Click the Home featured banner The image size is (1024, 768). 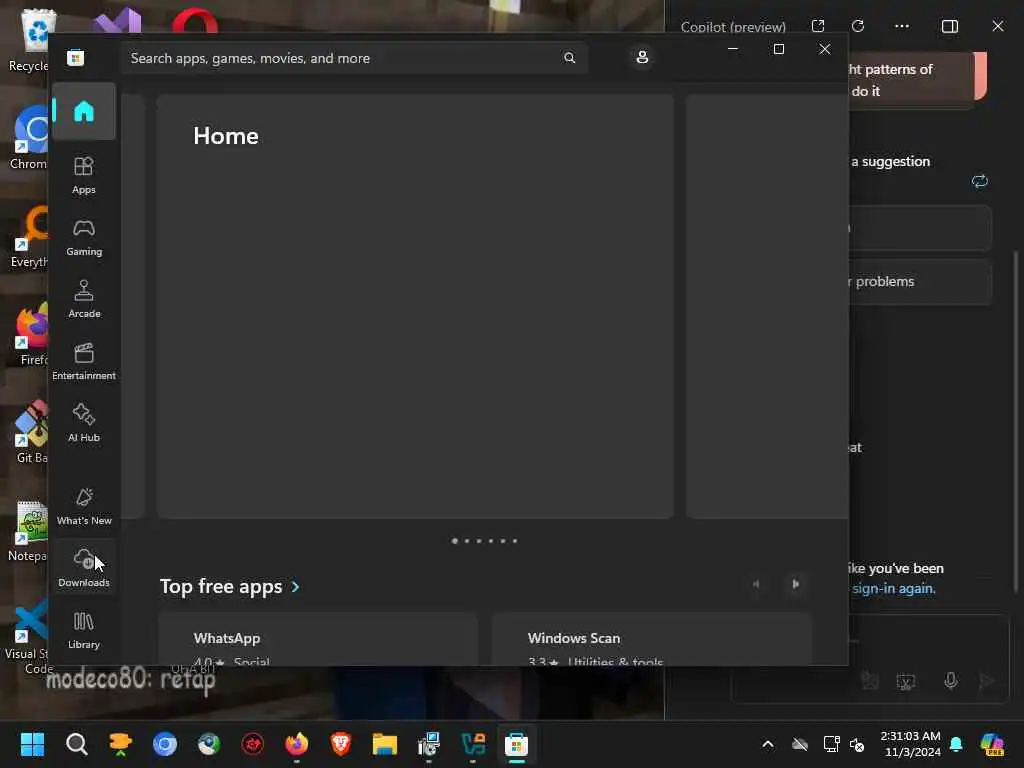point(415,306)
